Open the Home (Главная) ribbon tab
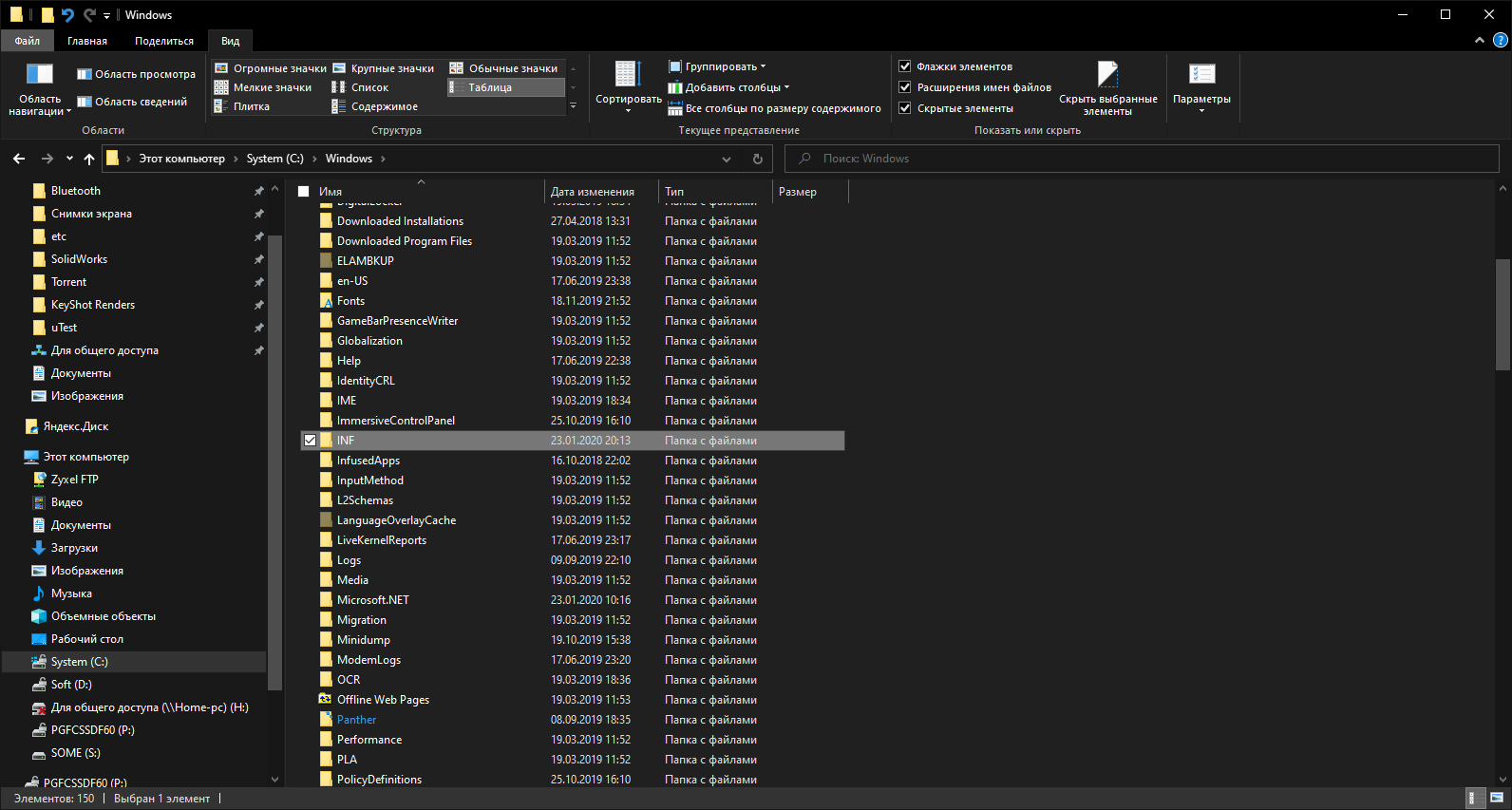The width and height of the screenshot is (1512, 810). point(87,41)
